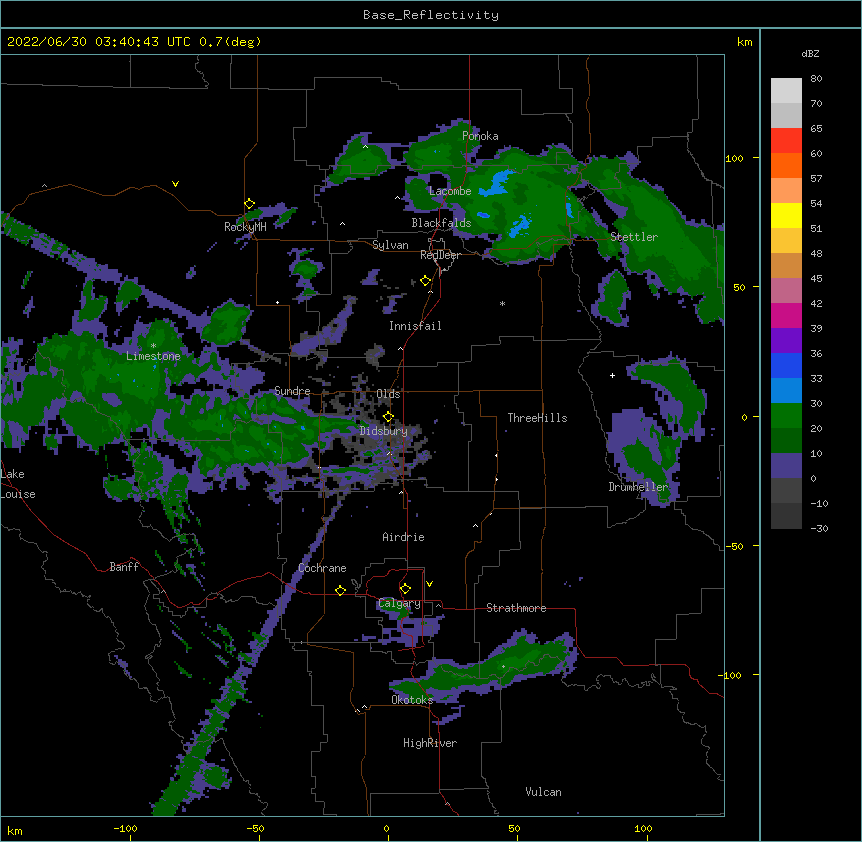Click the 80 value on the dBZ scale

(x=816, y=79)
